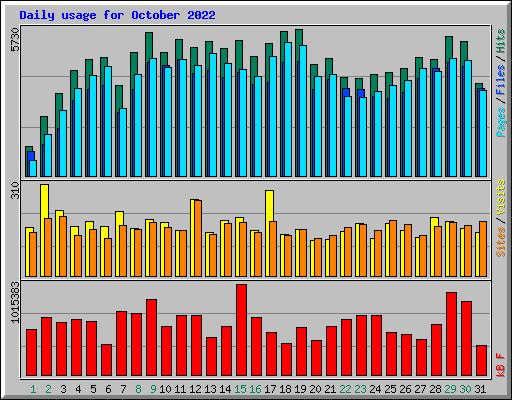
Task: Select the cyan pages bar for day 19
Action: (x=303, y=111)
